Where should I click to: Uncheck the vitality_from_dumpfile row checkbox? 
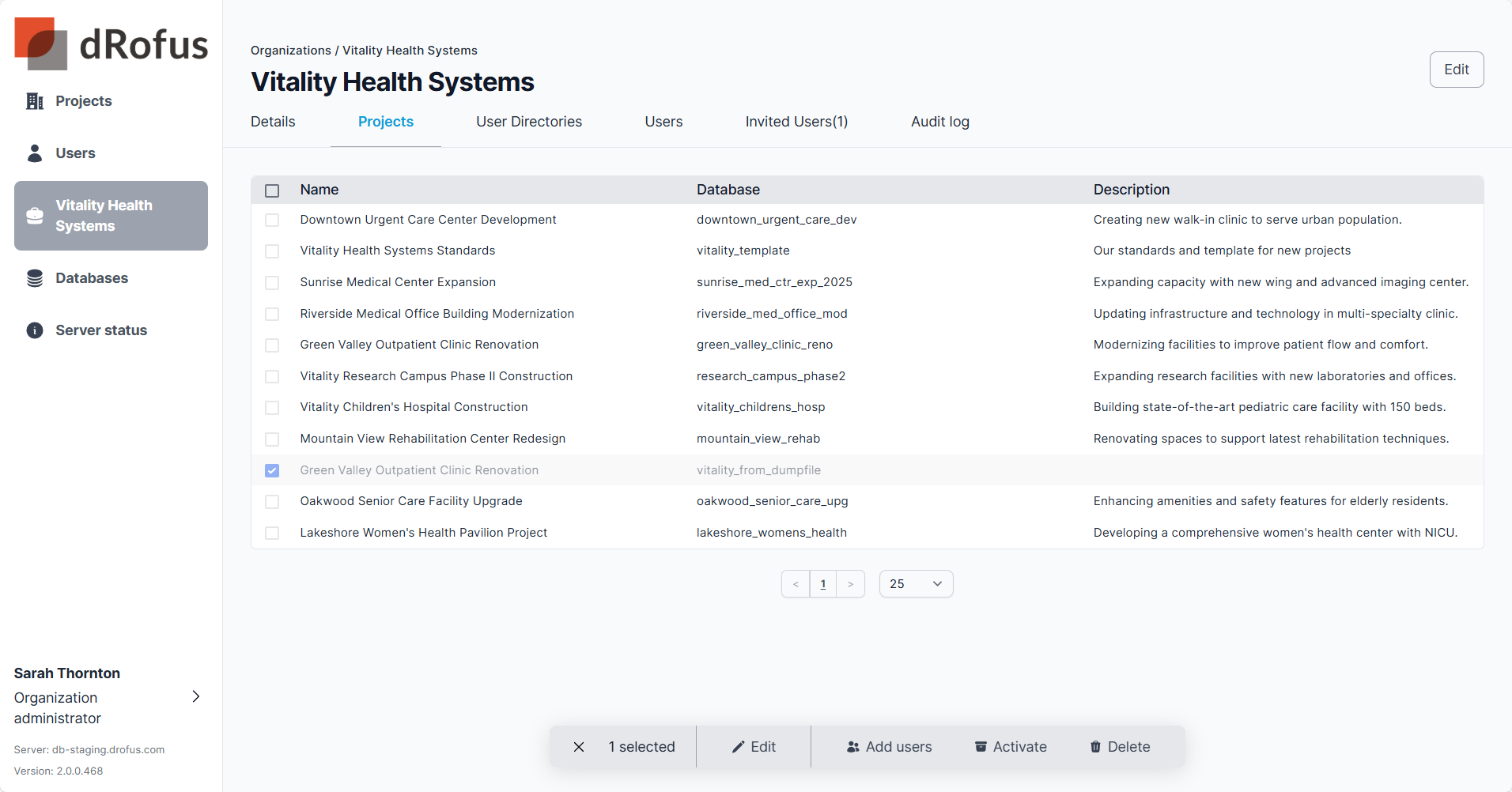point(272,470)
